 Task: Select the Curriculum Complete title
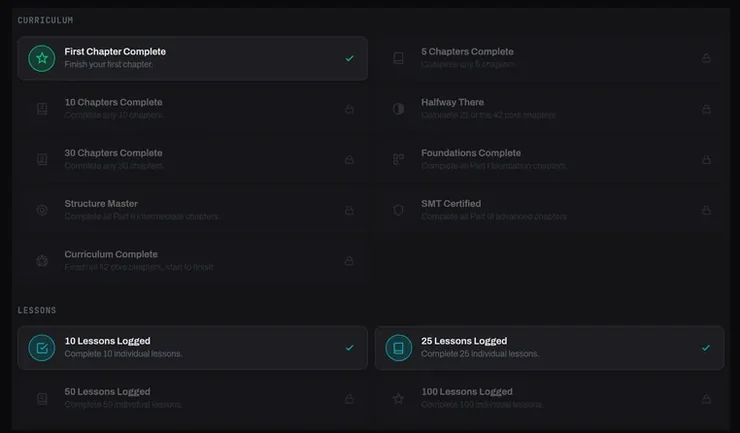pos(111,254)
